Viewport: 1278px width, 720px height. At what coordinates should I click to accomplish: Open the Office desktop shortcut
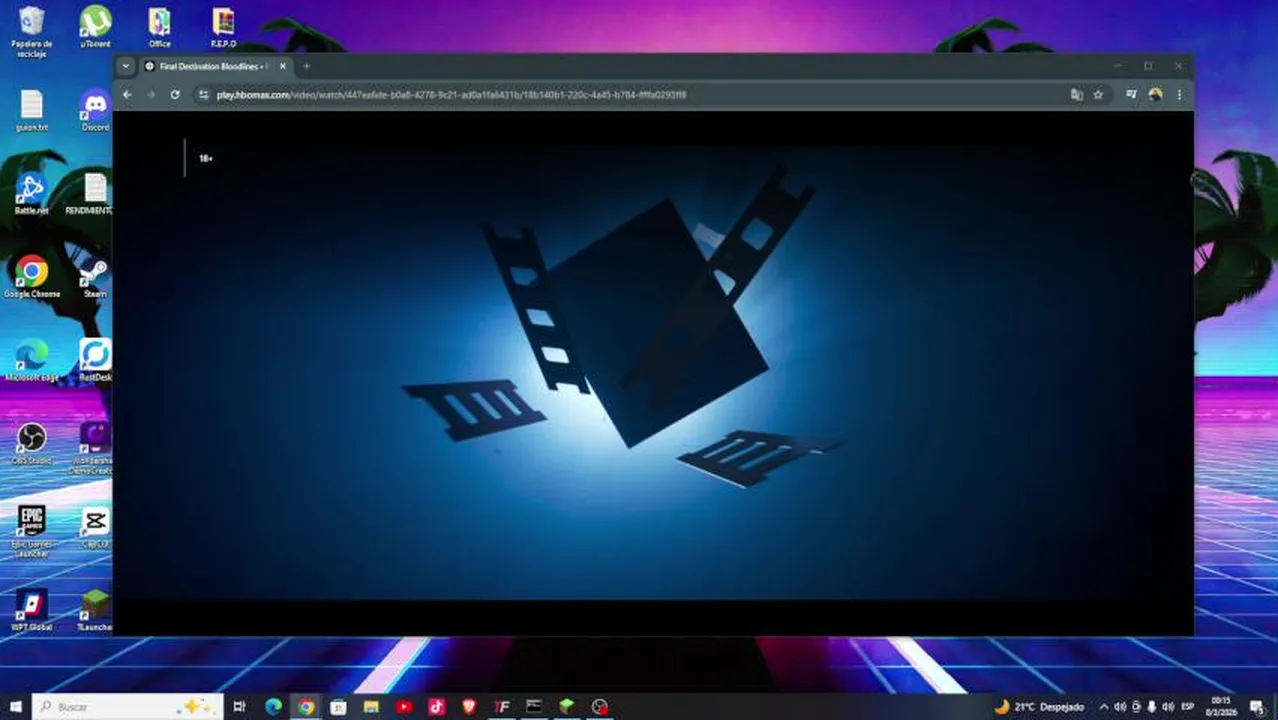click(159, 27)
